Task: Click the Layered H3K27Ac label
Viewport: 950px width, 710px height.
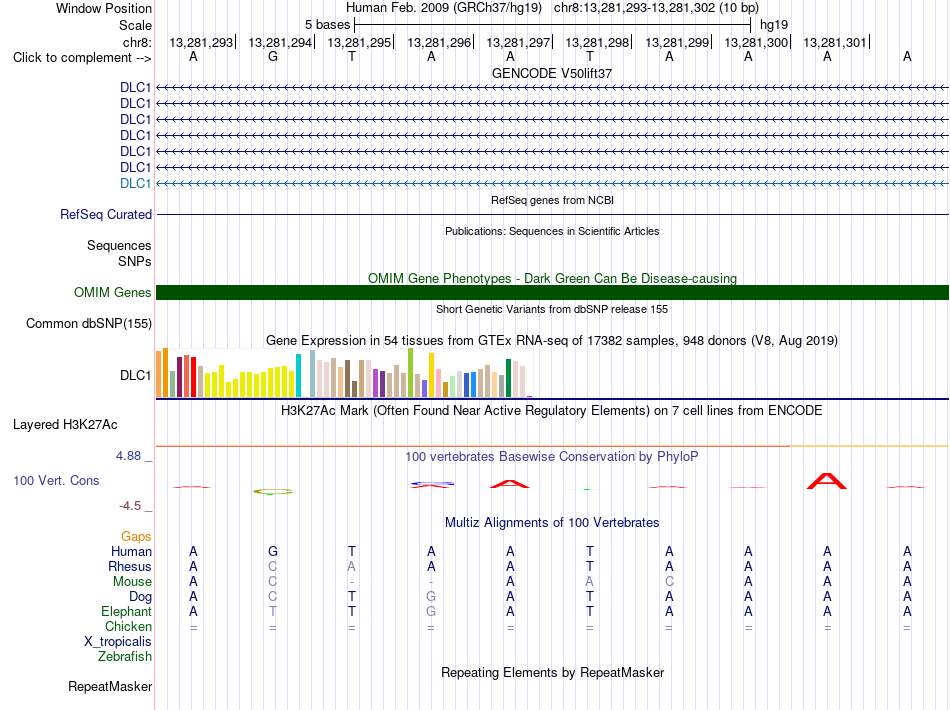Action: click(x=65, y=425)
